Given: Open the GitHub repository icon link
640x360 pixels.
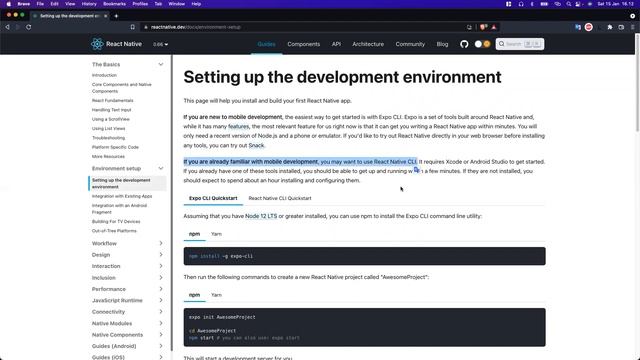Looking at the screenshot, I should pyautogui.click(x=464, y=44).
